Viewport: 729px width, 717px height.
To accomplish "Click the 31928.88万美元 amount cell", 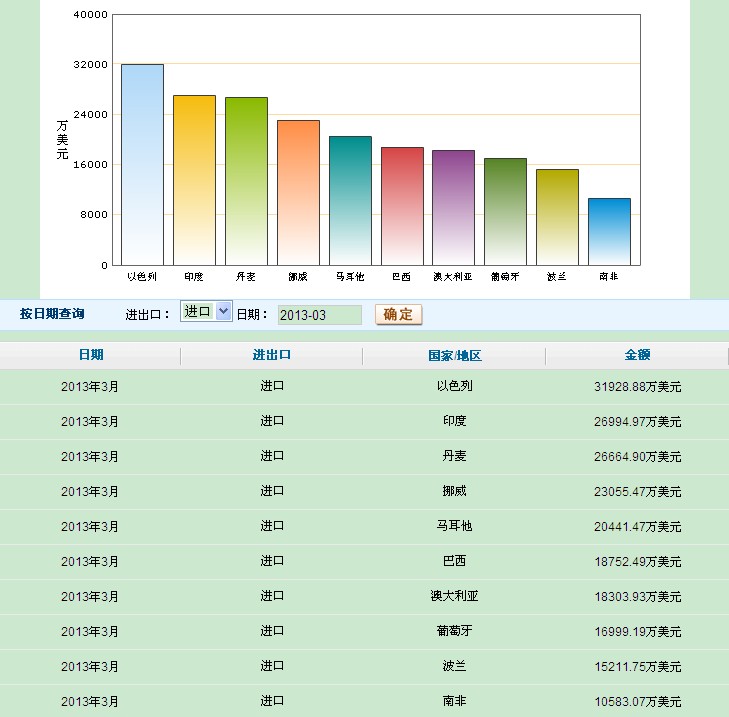I will 637,386.
